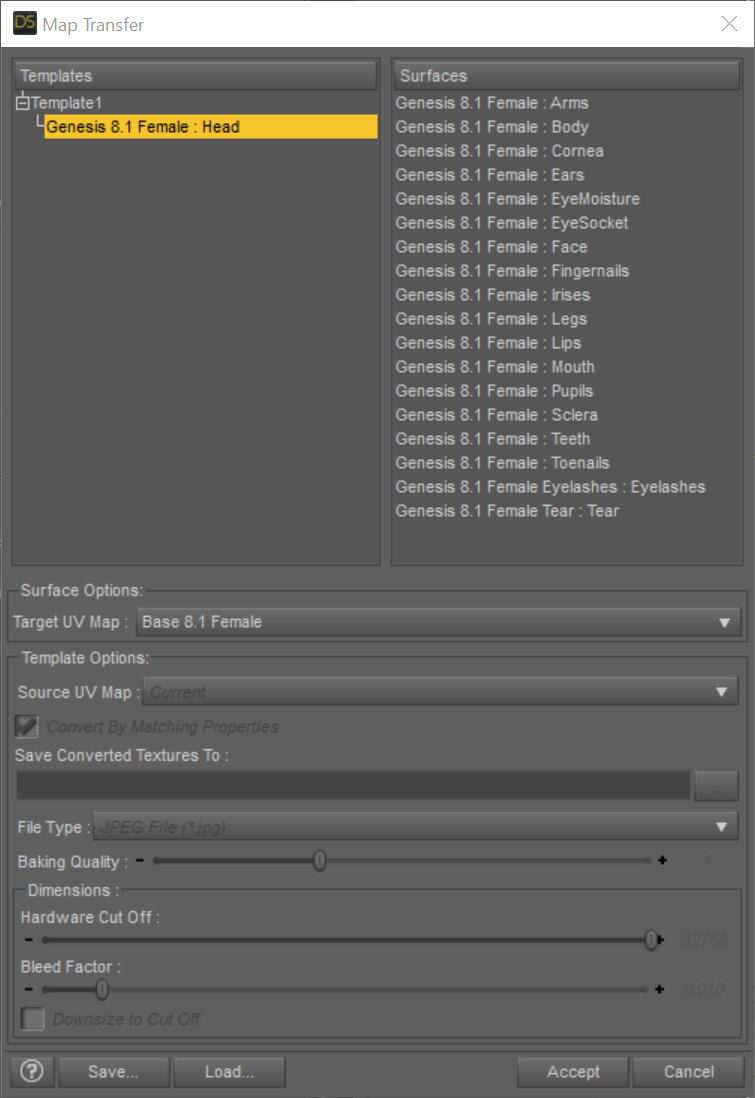755x1098 pixels.
Task: Toggle Convert By Matching Properties checkbox
Action: [x=27, y=726]
